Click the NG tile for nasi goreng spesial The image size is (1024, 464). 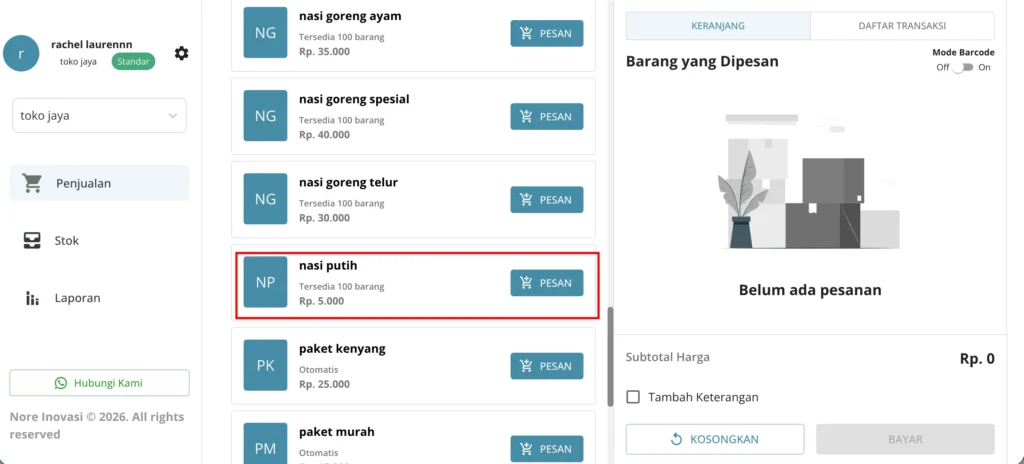tap(265, 116)
